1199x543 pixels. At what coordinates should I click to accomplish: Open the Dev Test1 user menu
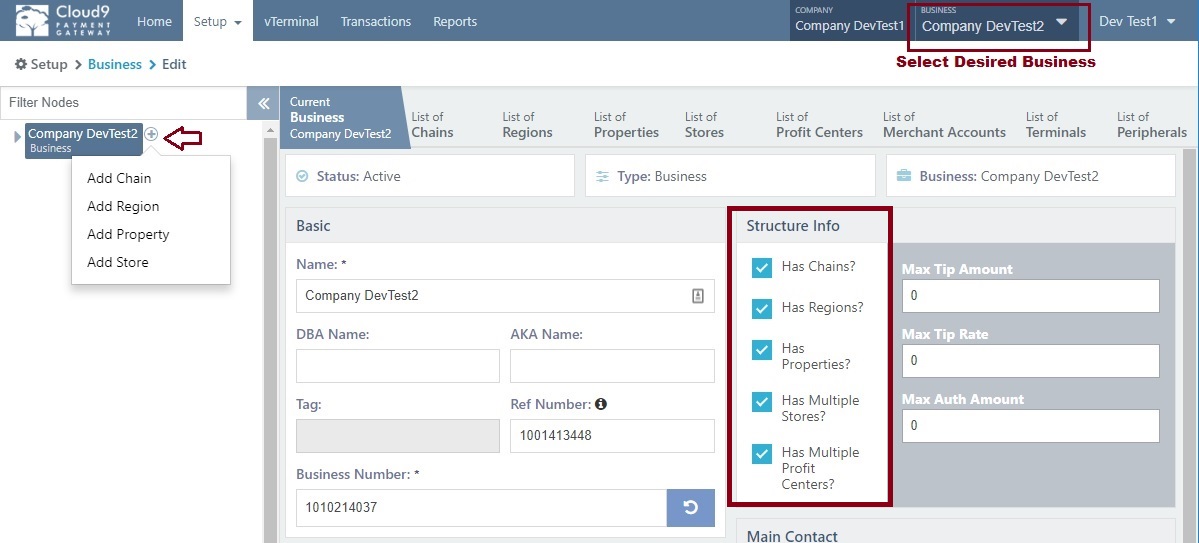coord(1137,21)
